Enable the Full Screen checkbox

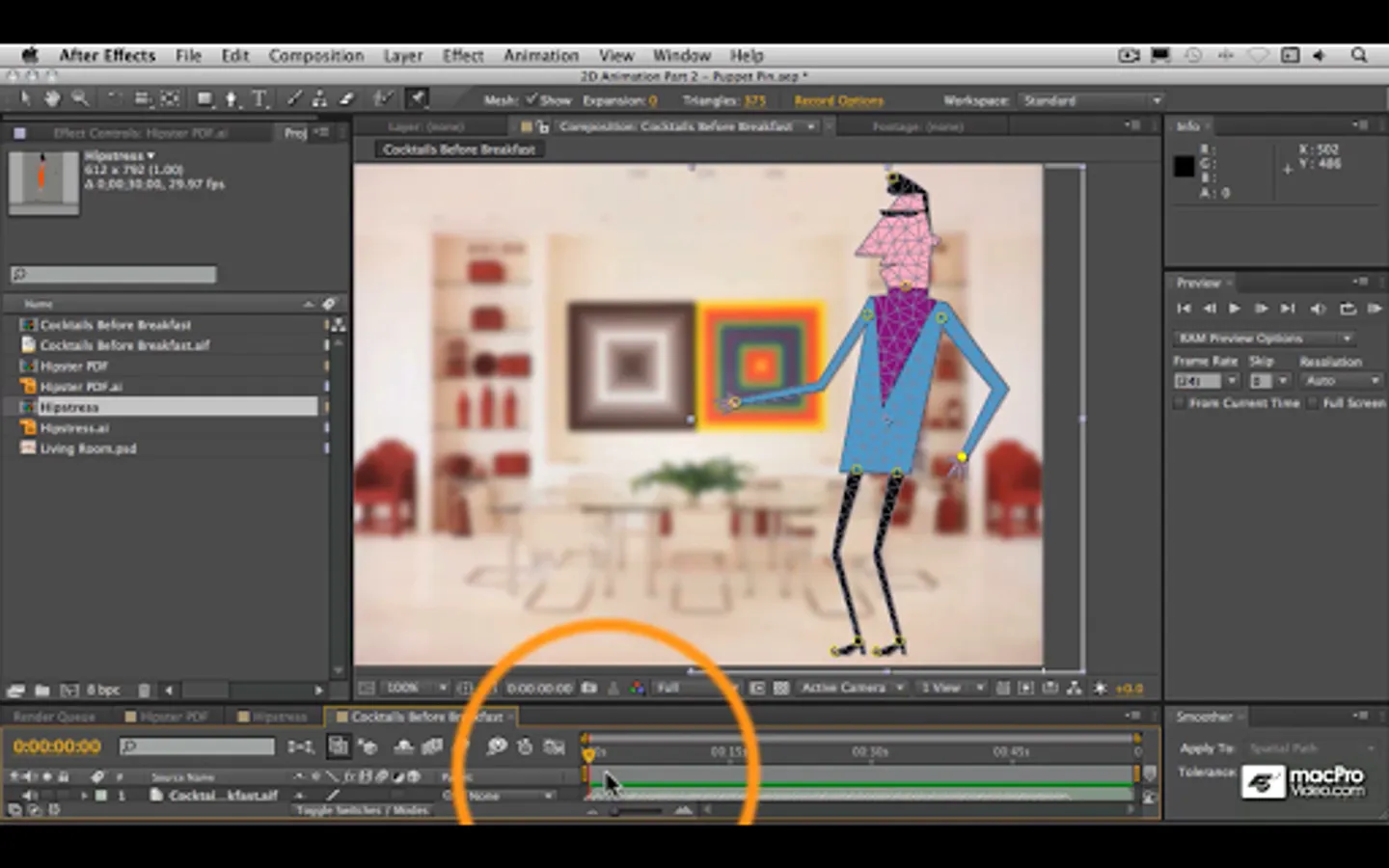tap(1313, 403)
